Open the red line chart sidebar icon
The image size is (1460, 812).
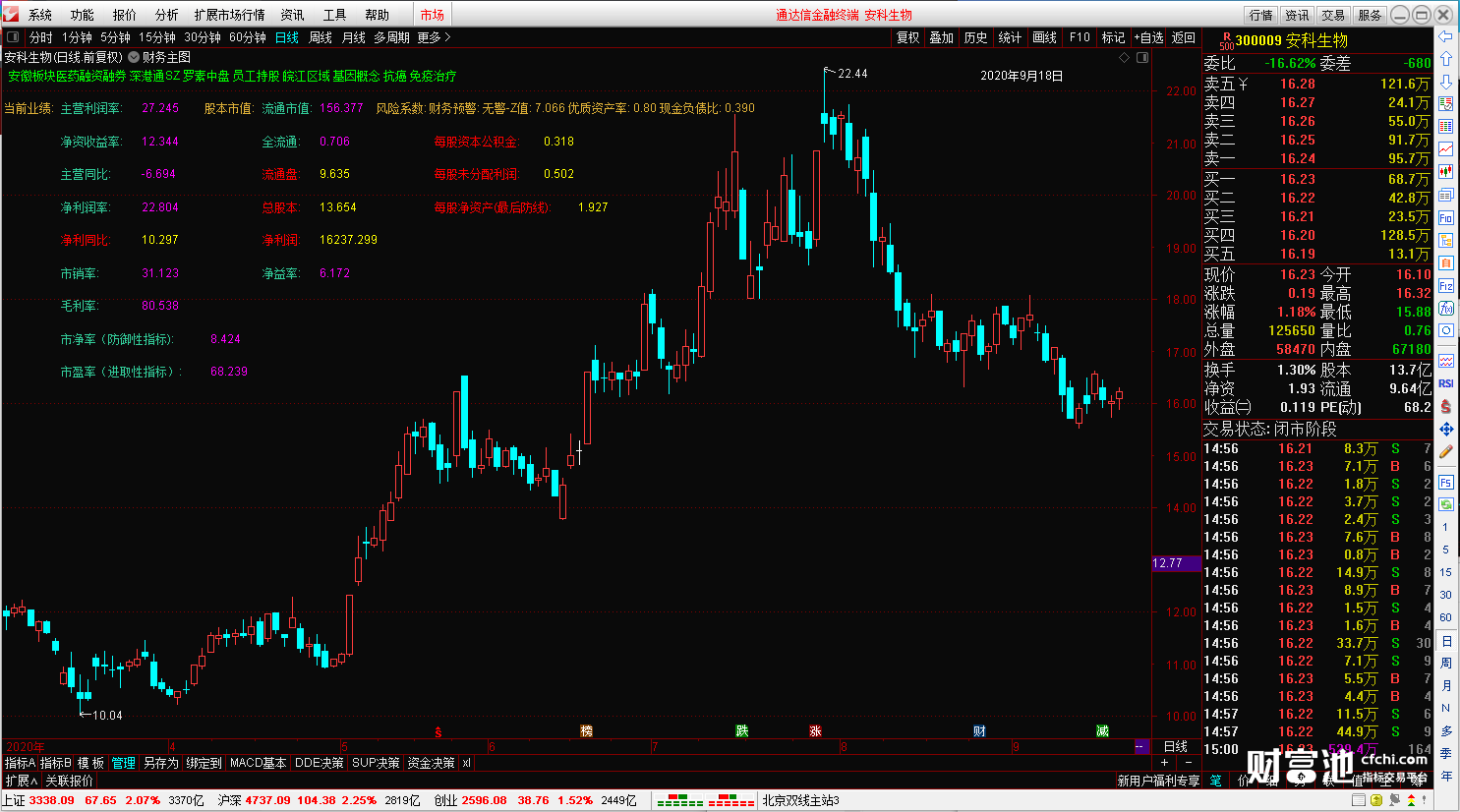coord(1446,149)
